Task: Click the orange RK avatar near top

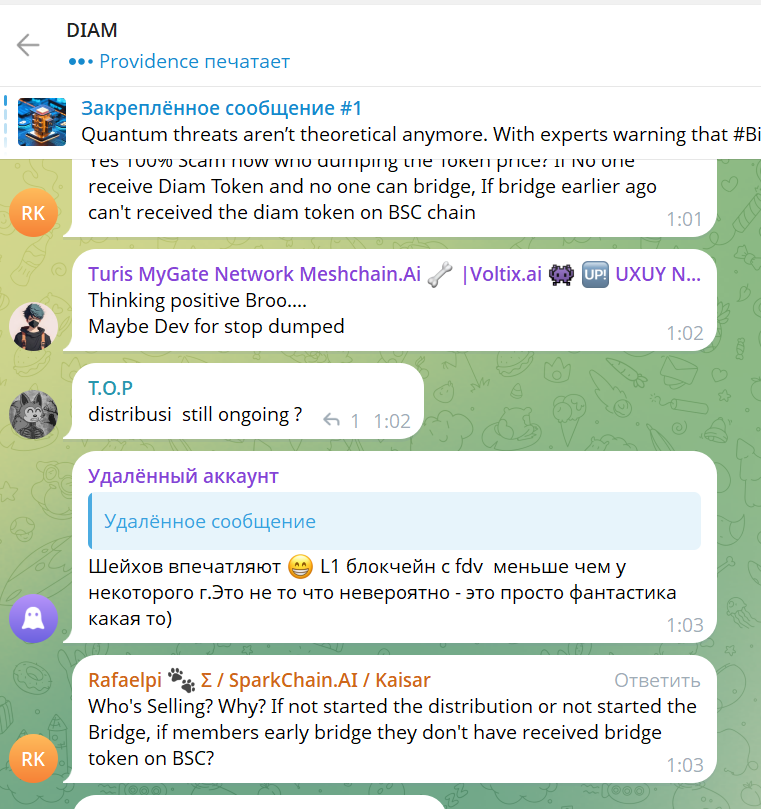Action: [34, 213]
